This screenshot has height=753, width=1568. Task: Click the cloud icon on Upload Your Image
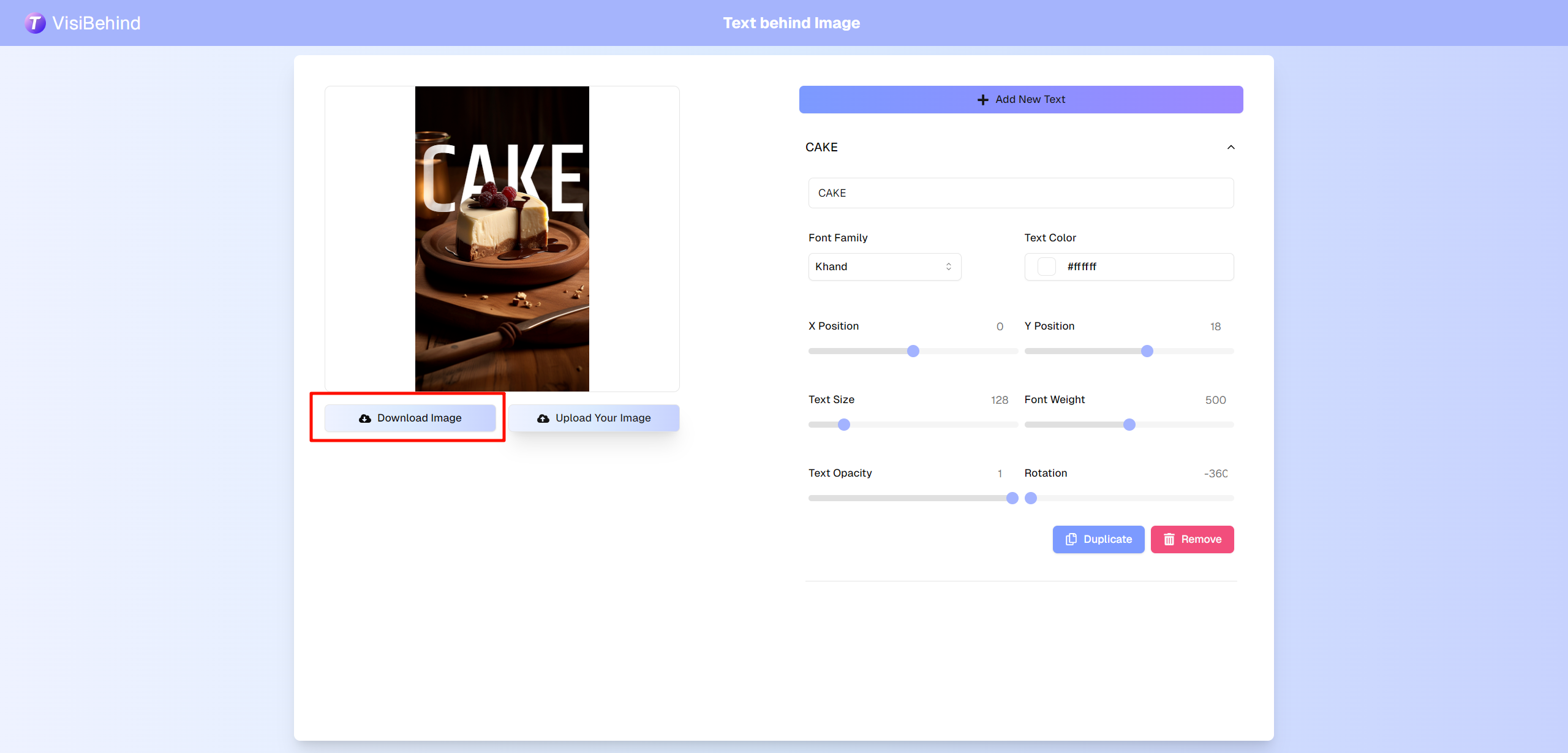pos(543,418)
